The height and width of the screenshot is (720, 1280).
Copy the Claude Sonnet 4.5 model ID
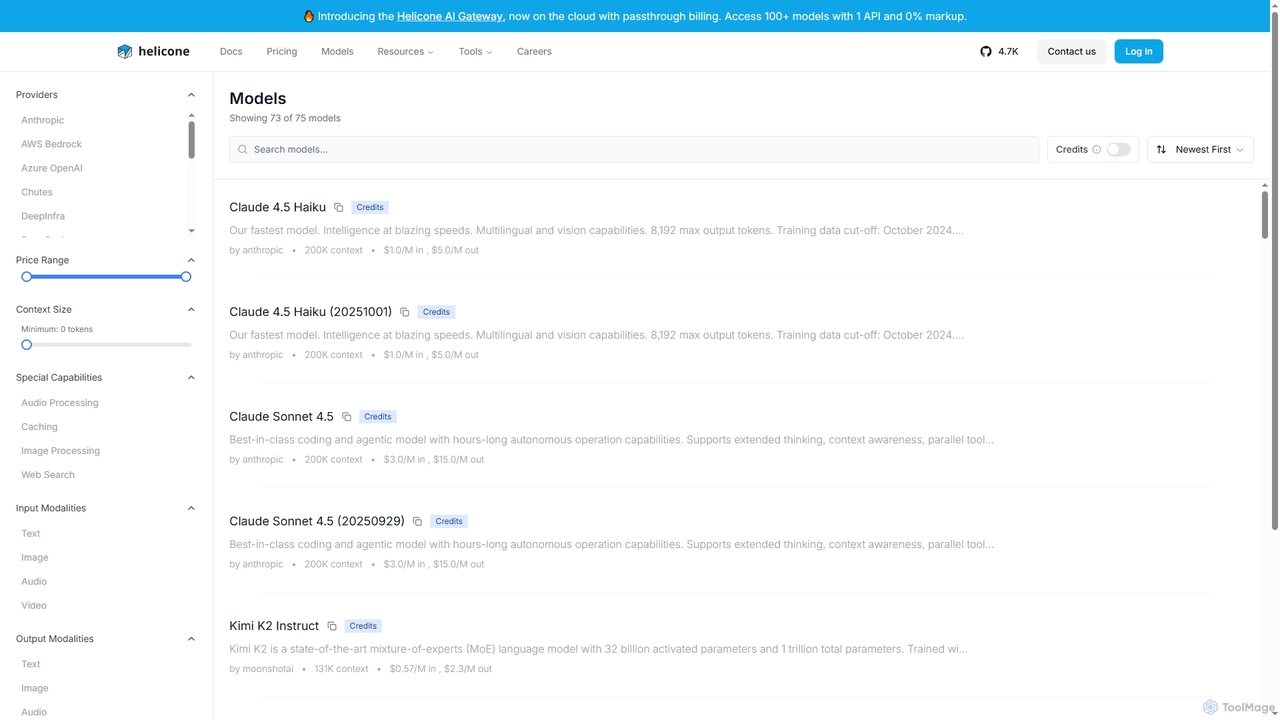(347, 416)
